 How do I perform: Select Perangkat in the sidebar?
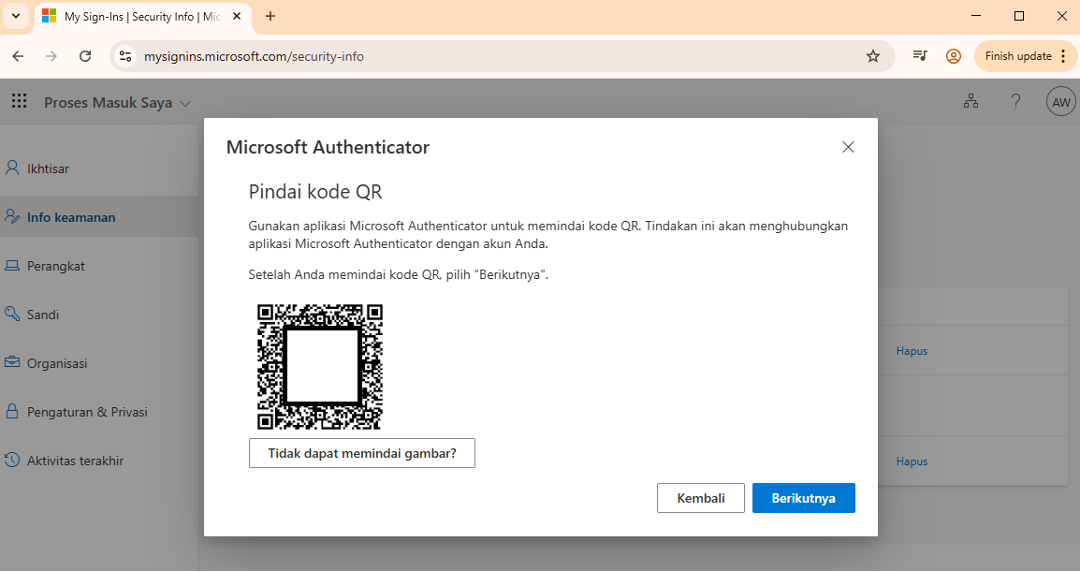coord(55,266)
